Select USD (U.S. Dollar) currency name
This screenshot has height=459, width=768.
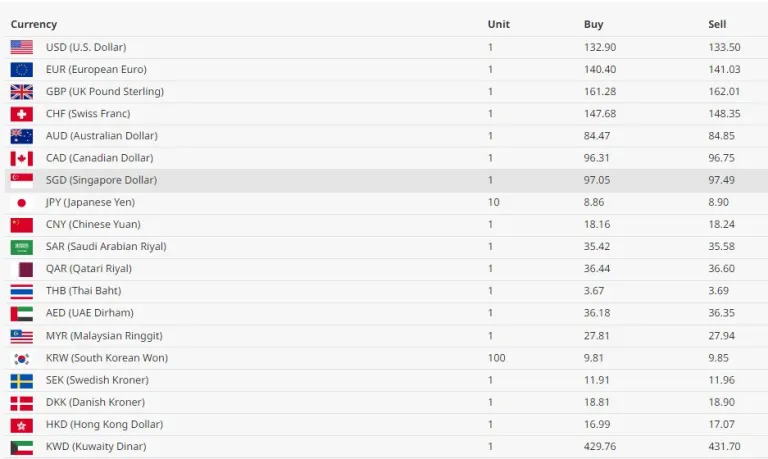coord(86,47)
